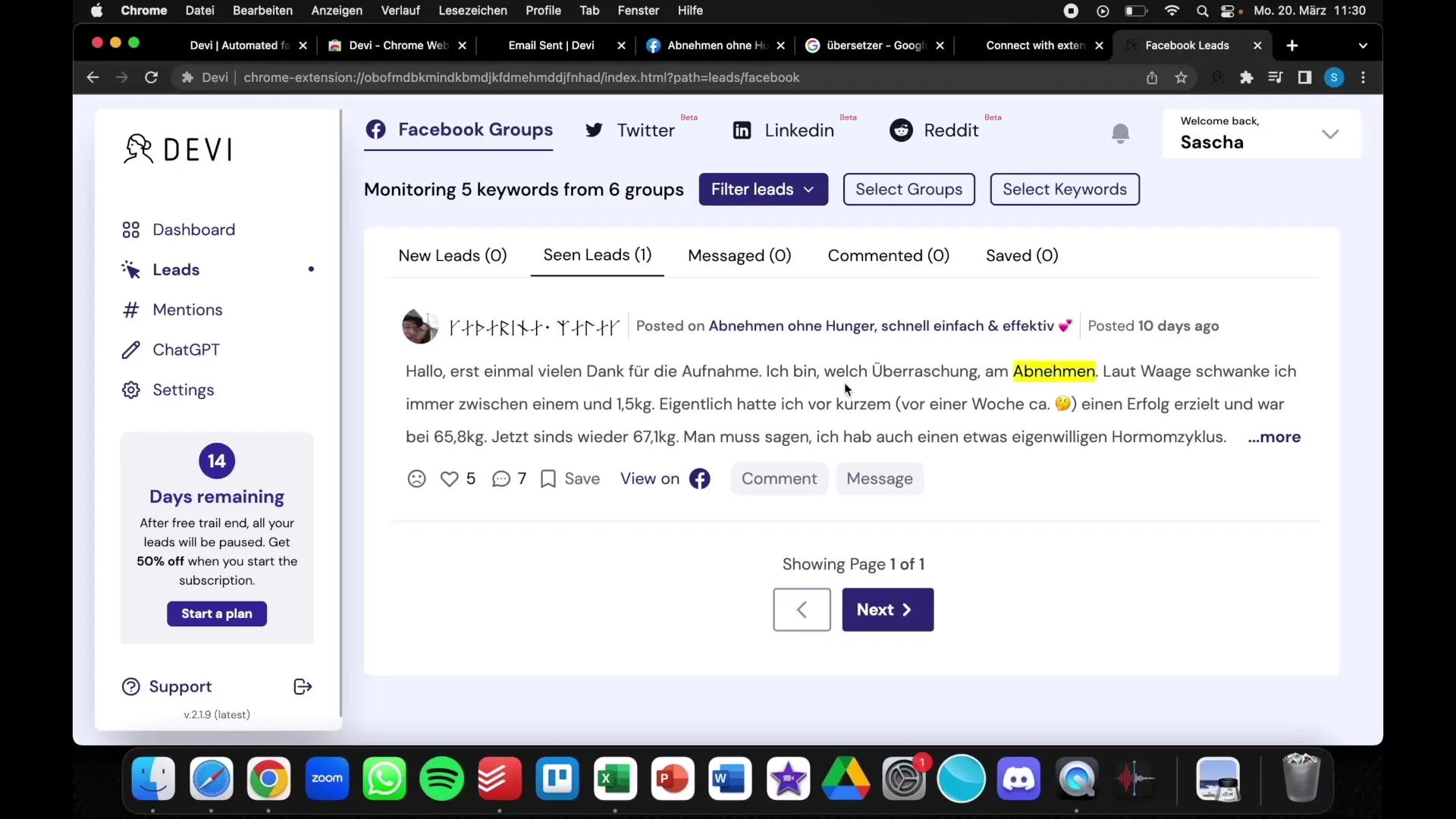The image size is (1456, 819).
Task: Switch to the Email Sent | Devi tab
Action: (551, 46)
